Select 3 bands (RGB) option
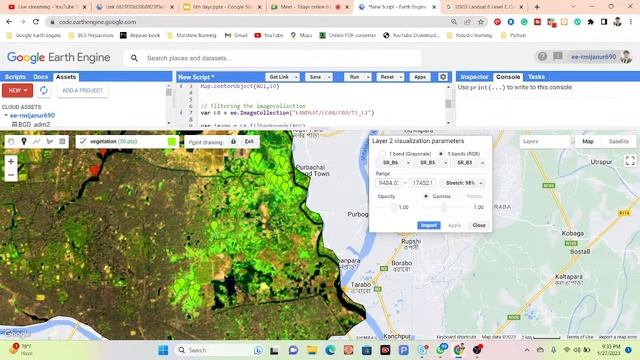640x360 pixels. (441, 154)
